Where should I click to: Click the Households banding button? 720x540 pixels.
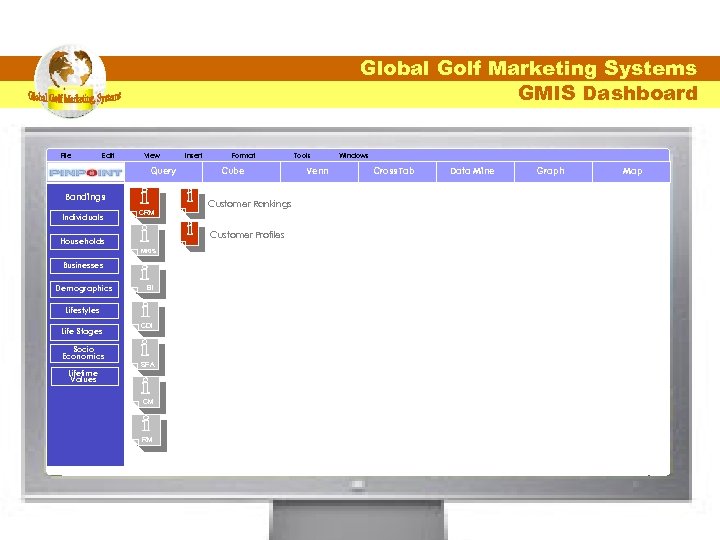[x=84, y=242]
